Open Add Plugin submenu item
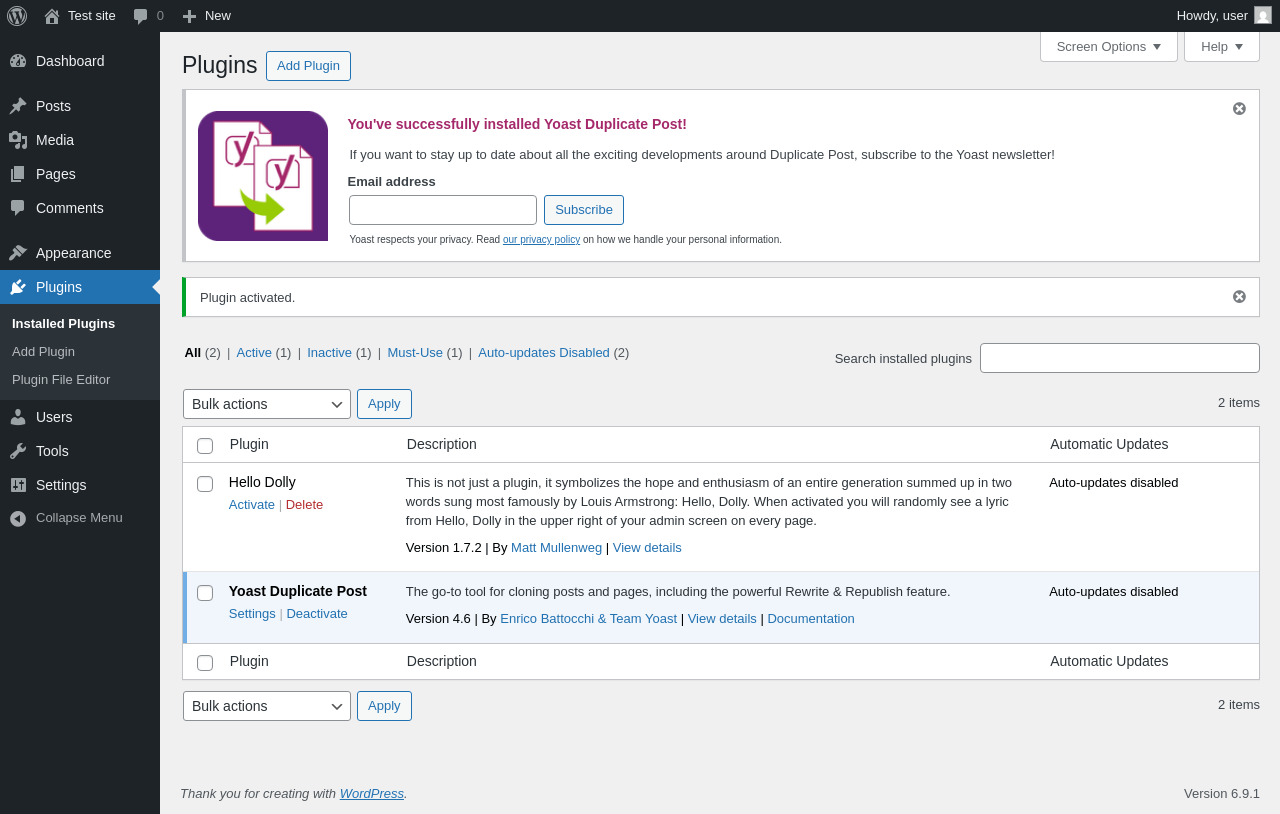 [44, 351]
